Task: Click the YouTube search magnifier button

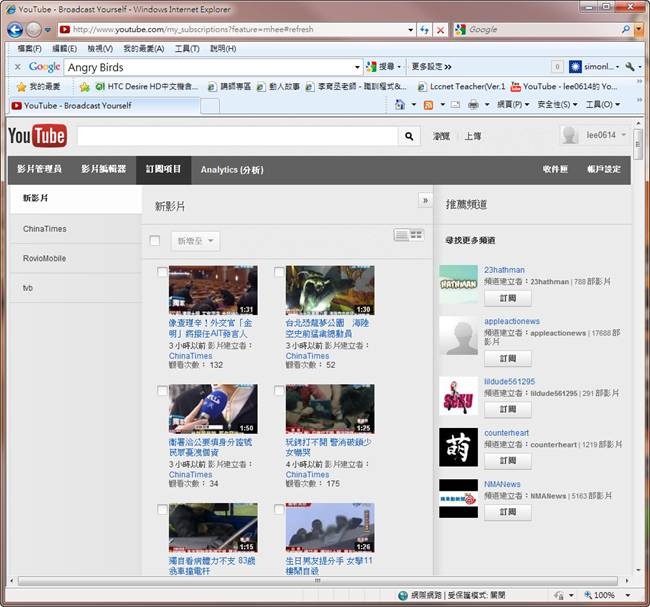Action: point(409,136)
